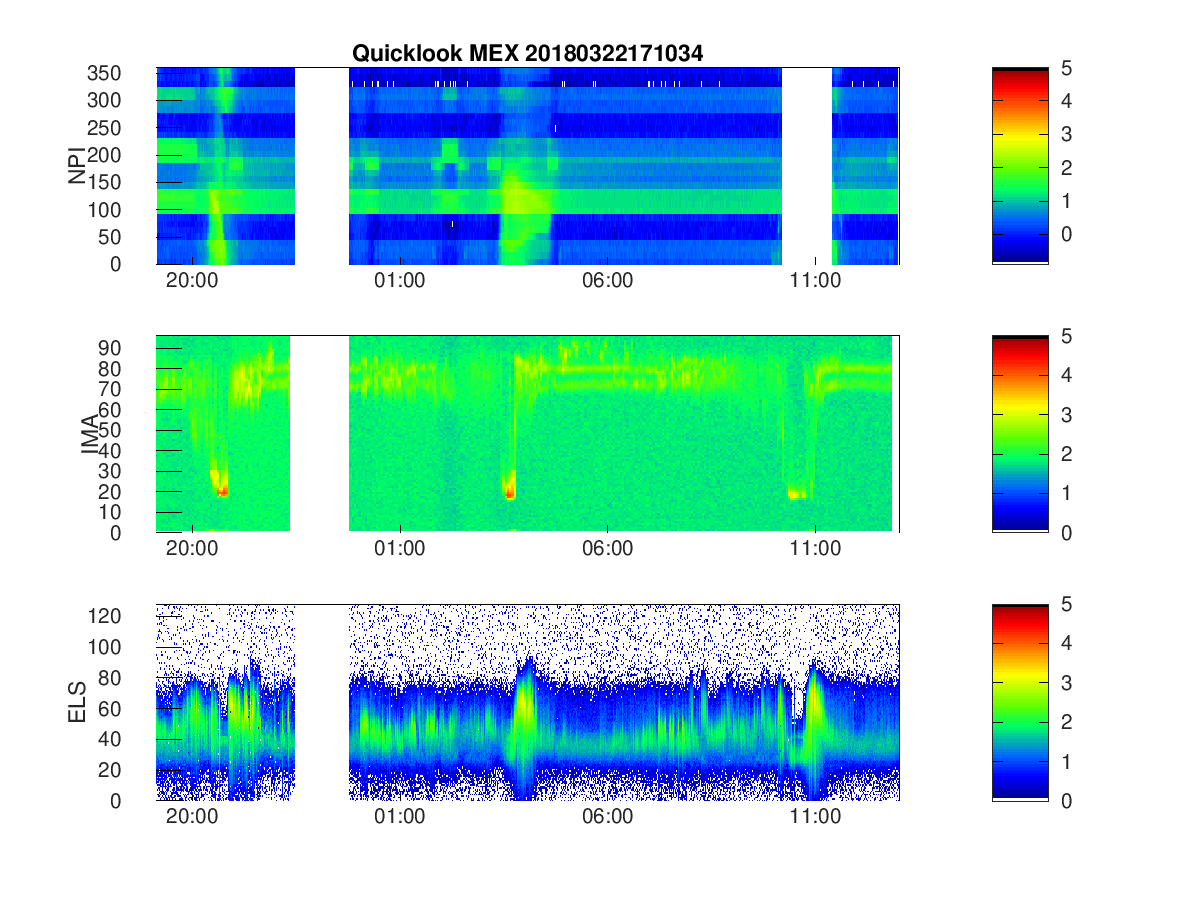Click '06:00' time label under IMA panel
1200x900 pixels.
tap(608, 550)
